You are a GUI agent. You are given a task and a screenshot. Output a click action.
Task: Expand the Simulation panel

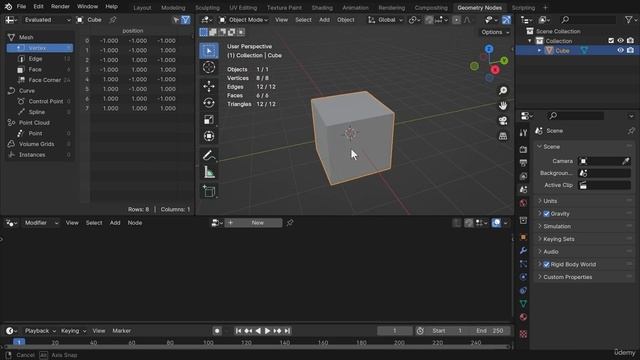tap(557, 227)
